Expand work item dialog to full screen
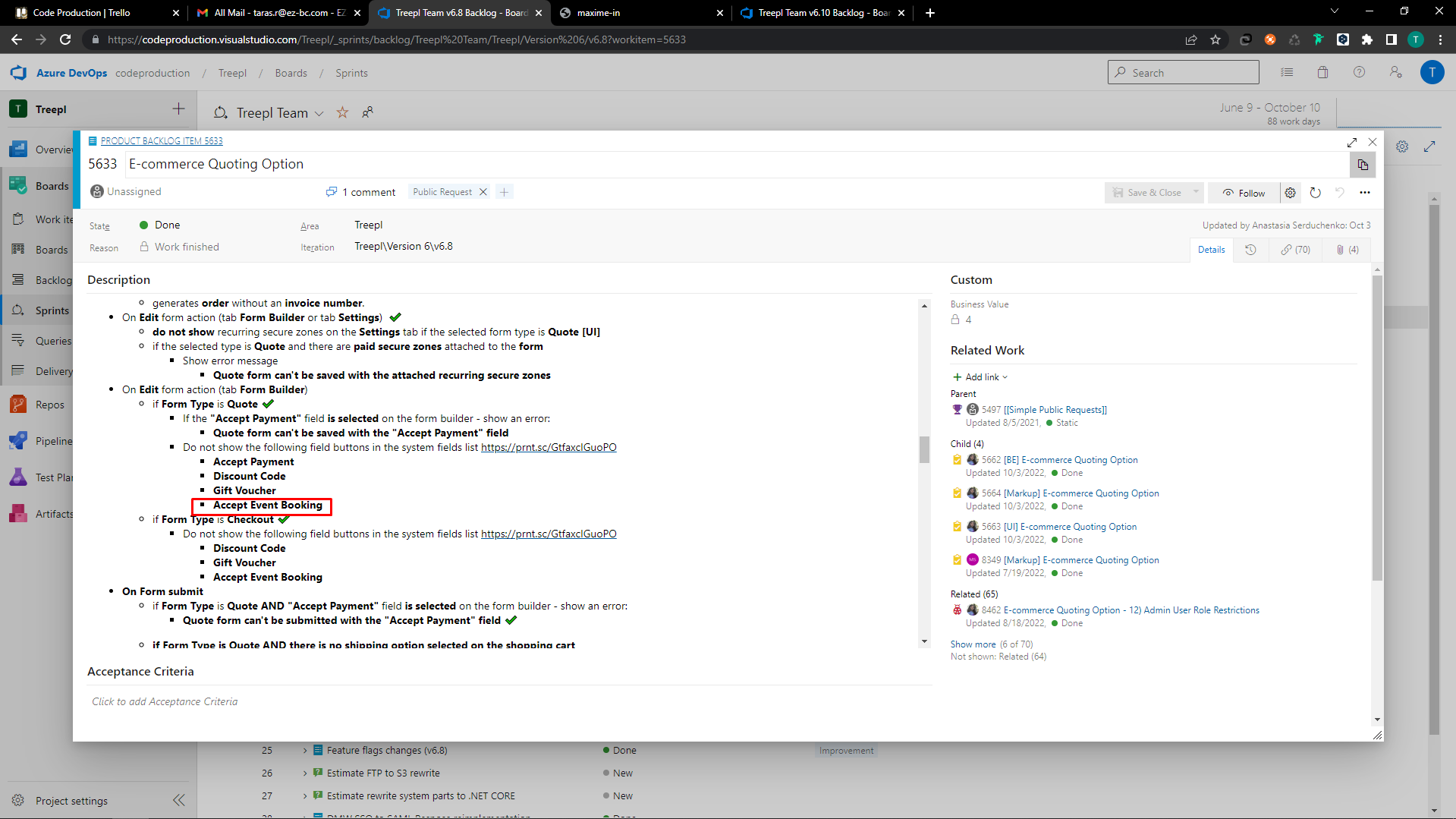 (1352, 142)
